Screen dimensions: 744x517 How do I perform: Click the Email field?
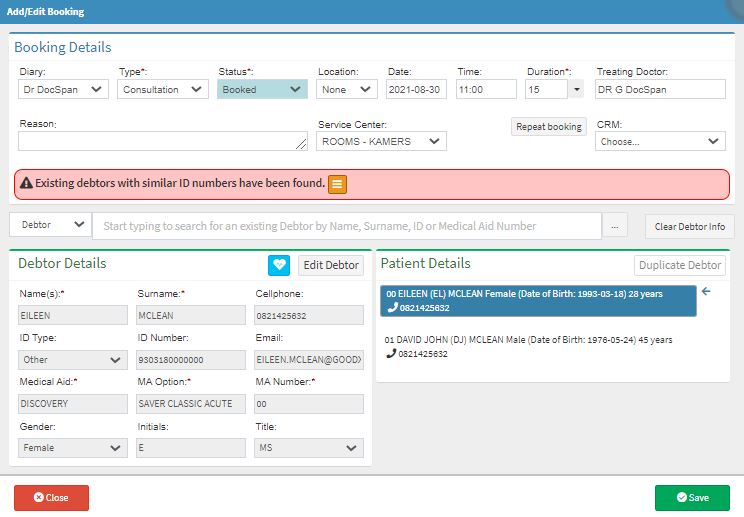(309, 360)
